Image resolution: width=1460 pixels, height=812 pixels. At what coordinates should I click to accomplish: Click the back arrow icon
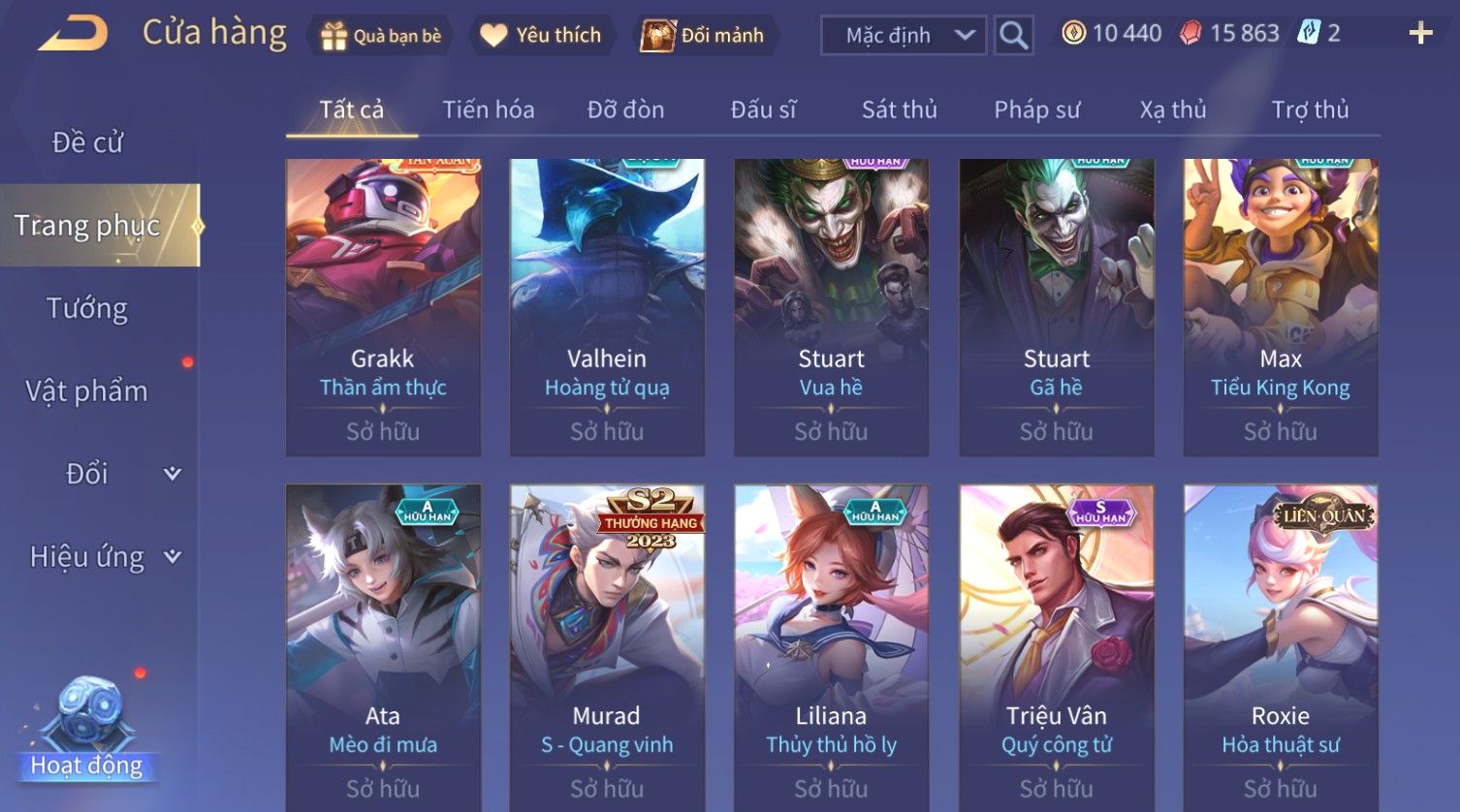(x=74, y=34)
